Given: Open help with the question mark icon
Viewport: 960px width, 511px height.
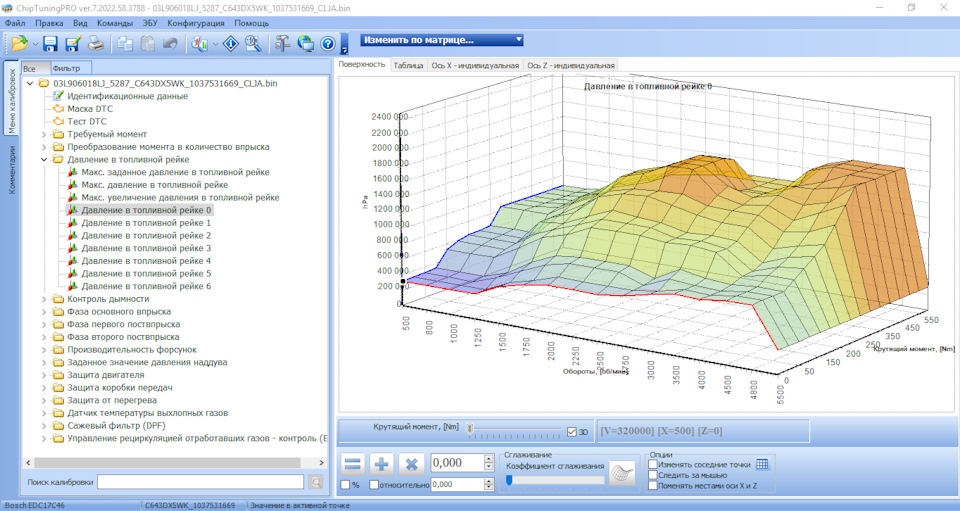Looking at the screenshot, I should tap(328, 43).
